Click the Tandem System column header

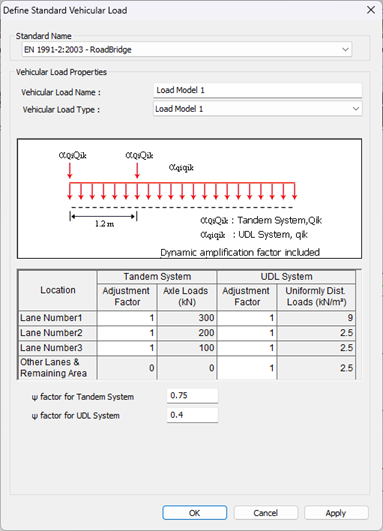pos(157,276)
